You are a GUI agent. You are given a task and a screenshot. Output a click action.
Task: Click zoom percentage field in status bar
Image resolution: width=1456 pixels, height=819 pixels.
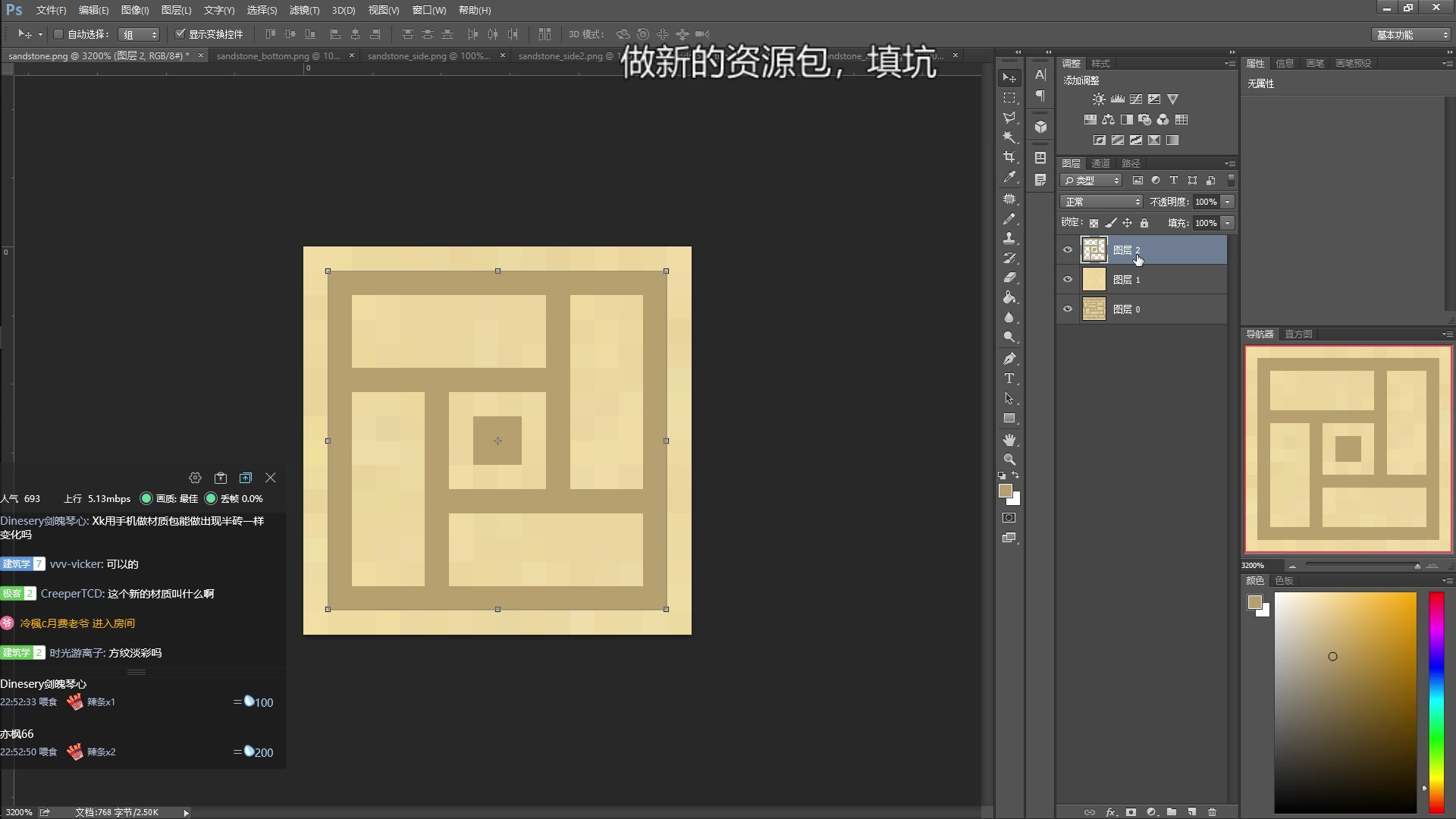point(19,812)
